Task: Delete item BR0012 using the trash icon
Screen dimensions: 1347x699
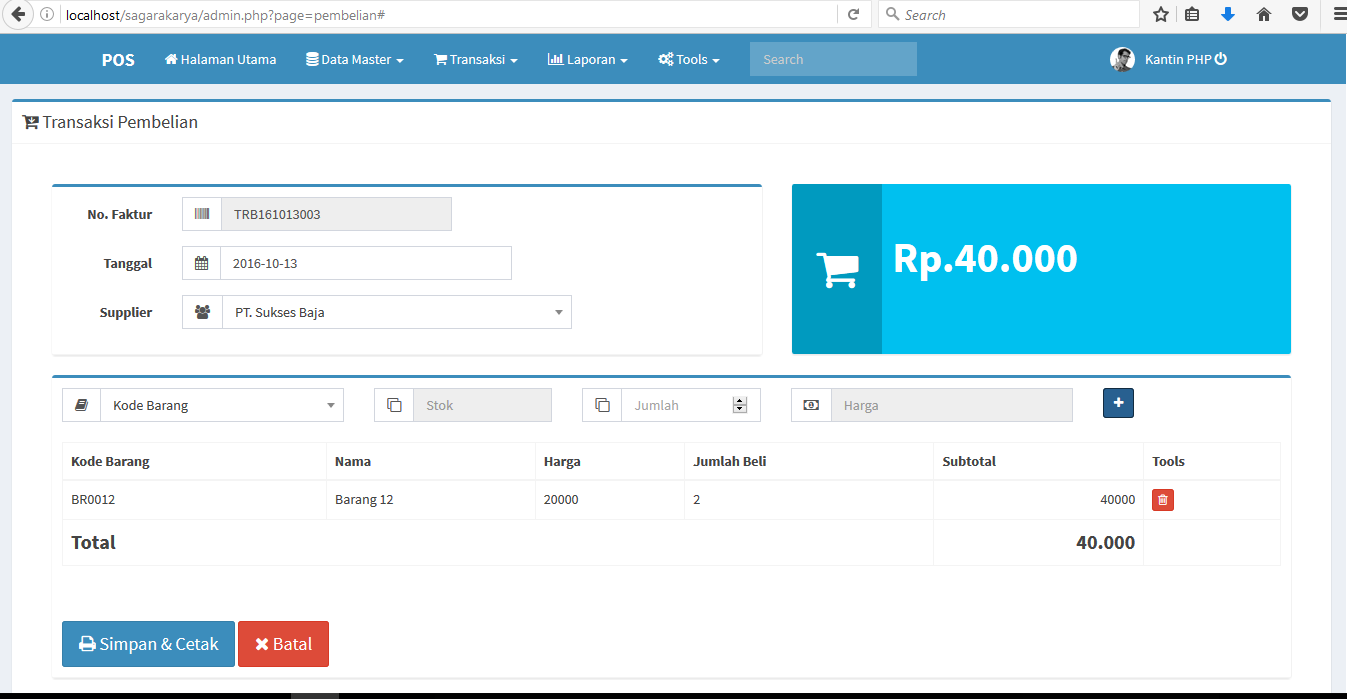Action: (x=1162, y=498)
